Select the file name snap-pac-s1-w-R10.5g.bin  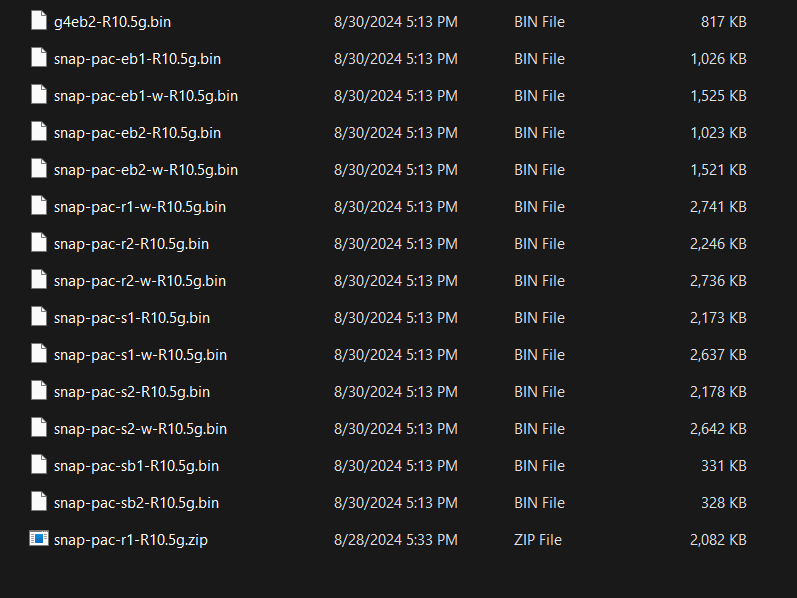[x=140, y=355]
